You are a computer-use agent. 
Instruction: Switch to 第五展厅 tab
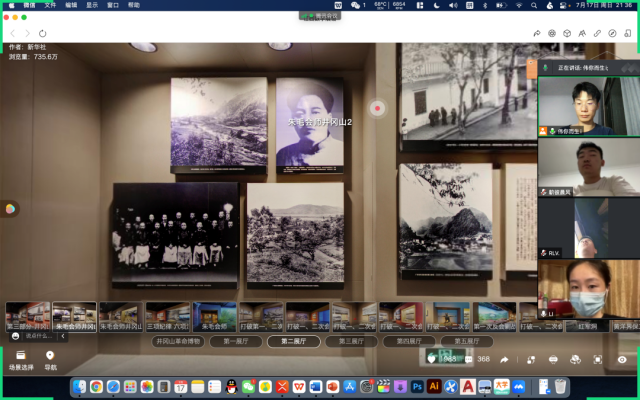[x=467, y=341]
